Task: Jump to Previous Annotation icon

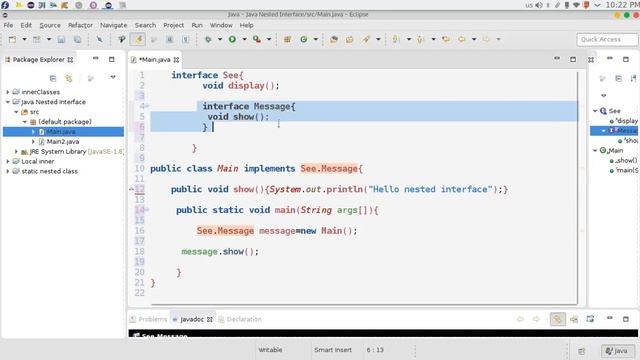Action: pos(420,39)
